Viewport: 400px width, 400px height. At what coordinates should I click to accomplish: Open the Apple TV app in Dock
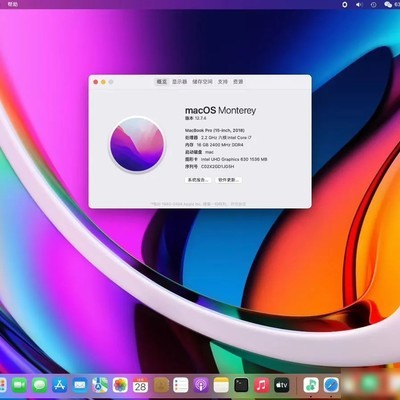click(x=282, y=385)
